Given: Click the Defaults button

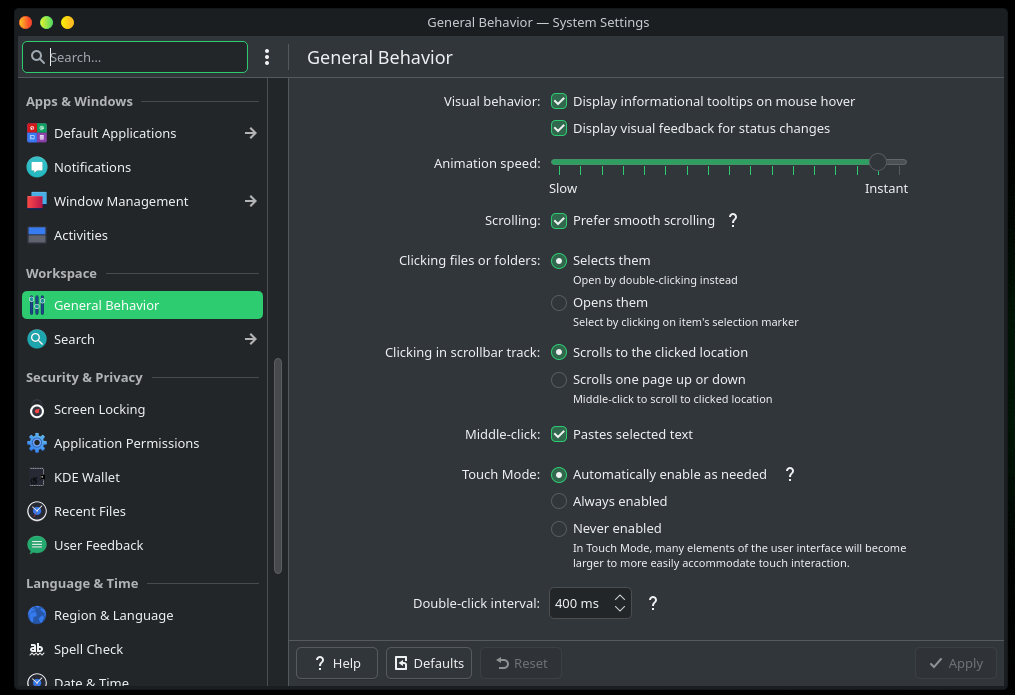Looking at the screenshot, I should (x=428, y=663).
